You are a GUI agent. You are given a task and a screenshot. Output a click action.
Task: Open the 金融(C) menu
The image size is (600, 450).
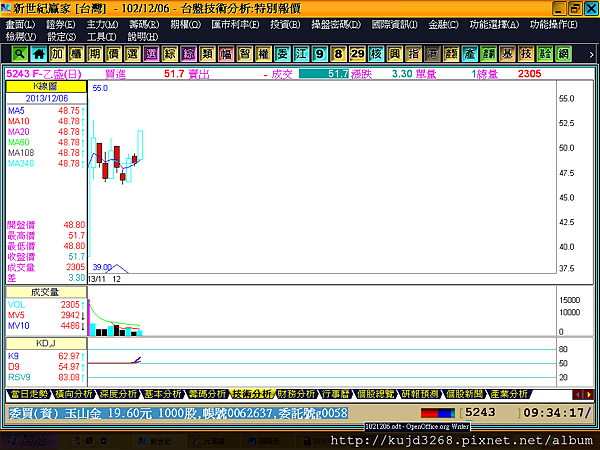click(443, 24)
